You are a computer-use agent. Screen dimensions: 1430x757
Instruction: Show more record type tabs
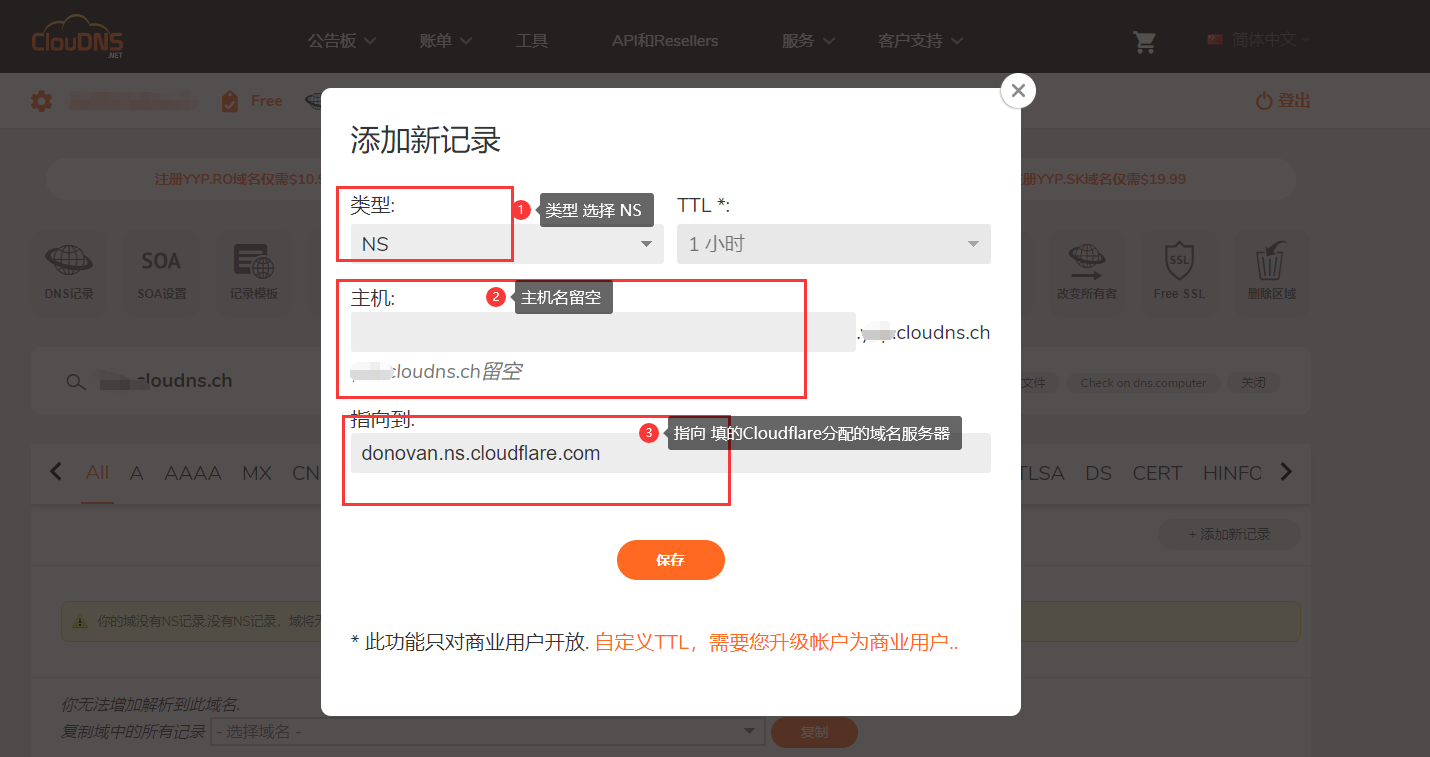click(1287, 471)
